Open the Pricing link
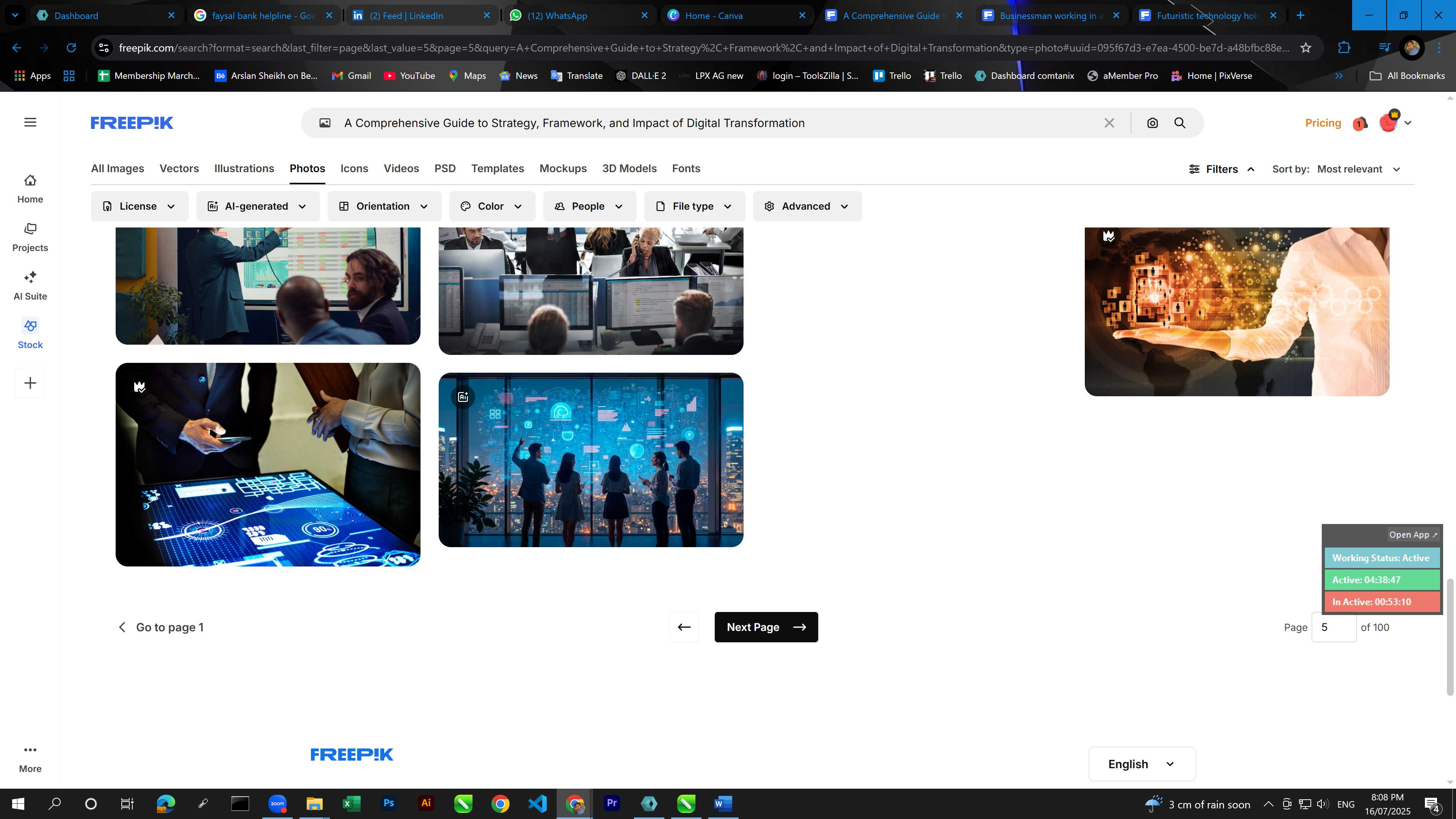1456x819 pixels. [x=1323, y=122]
